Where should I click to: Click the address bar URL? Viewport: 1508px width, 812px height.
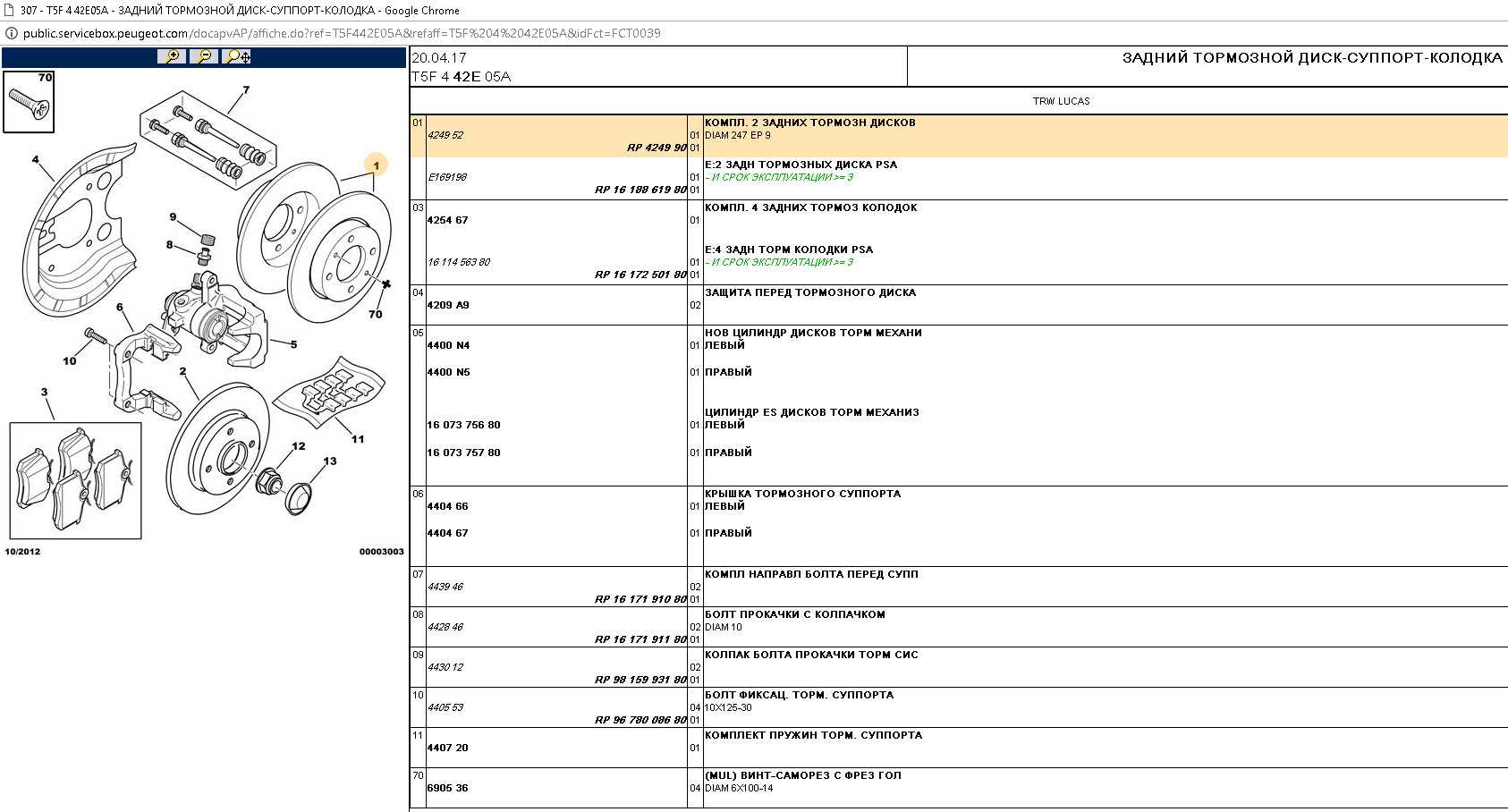[x=342, y=33]
